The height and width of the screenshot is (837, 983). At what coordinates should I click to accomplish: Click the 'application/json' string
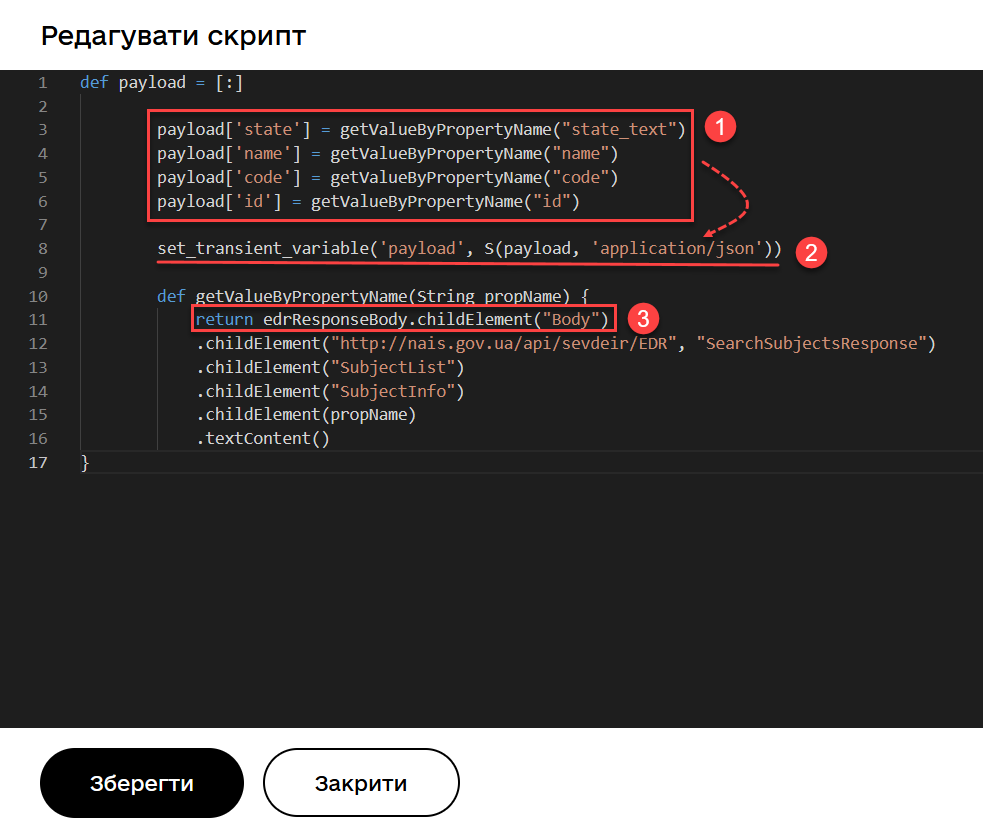(677, 248)
